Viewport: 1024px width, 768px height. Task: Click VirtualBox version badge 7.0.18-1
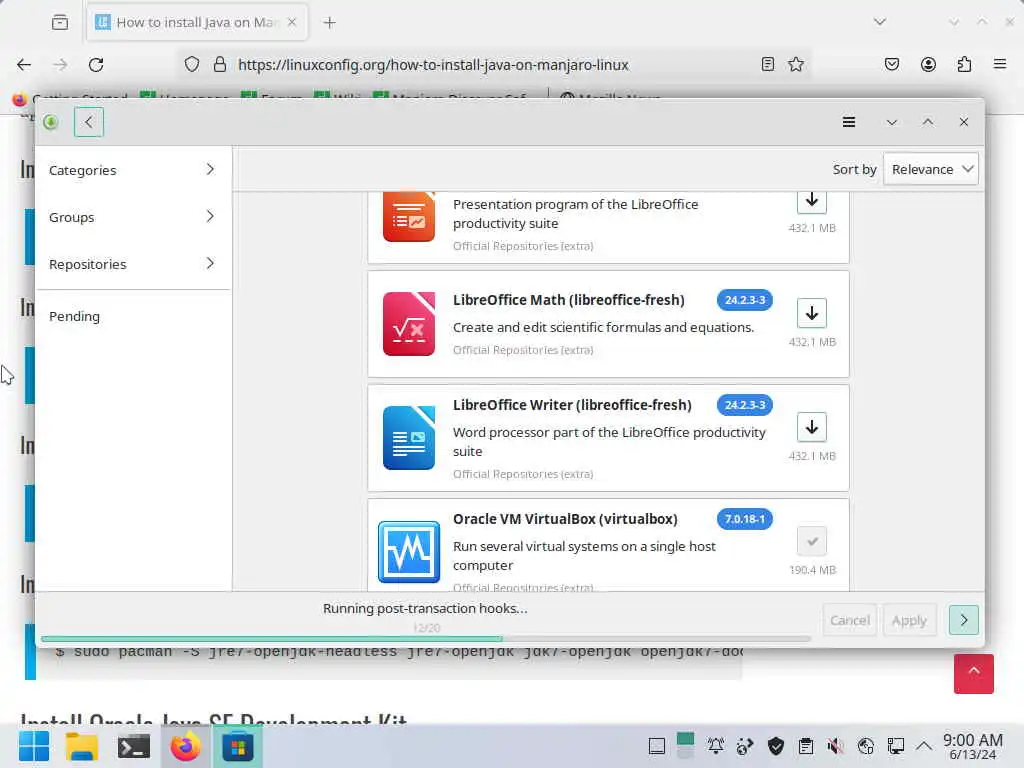click(744, 519)
